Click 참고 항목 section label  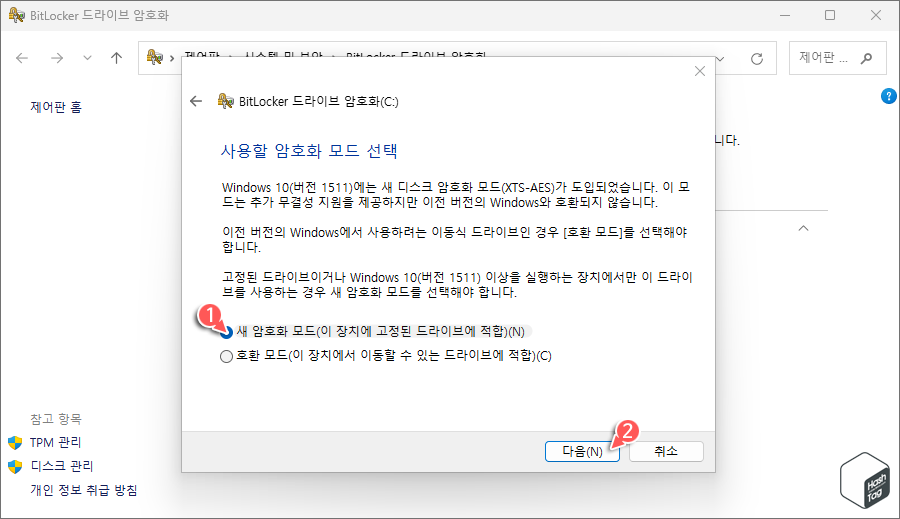56,419
